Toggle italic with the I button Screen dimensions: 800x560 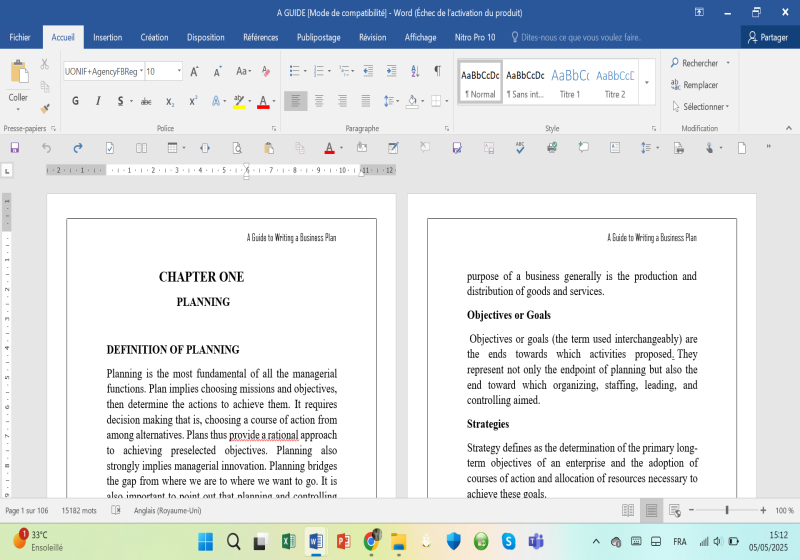pyautogui.click(x=98, y=101)
